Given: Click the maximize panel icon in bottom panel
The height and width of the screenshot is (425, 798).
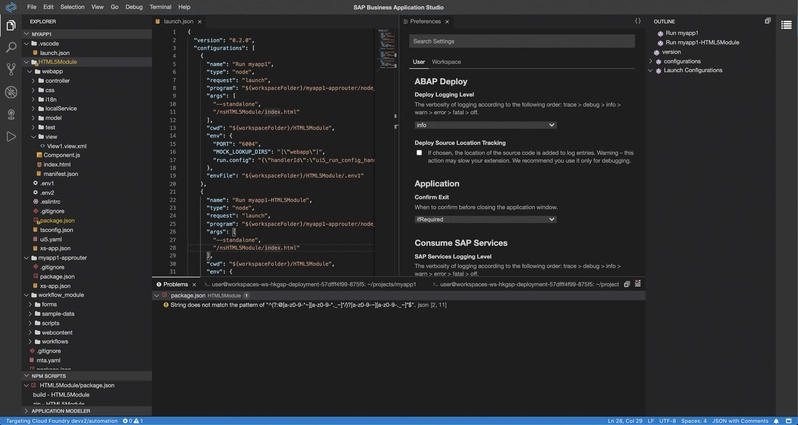Looking at the screenshot, I should coord(637,284).
